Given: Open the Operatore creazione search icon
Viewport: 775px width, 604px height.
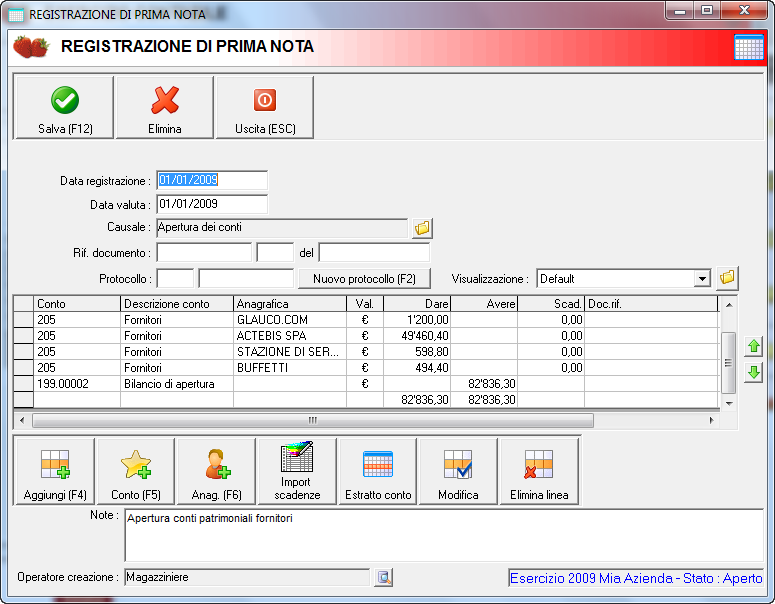Looking at the screenshot, I should (x=384, y=577).
